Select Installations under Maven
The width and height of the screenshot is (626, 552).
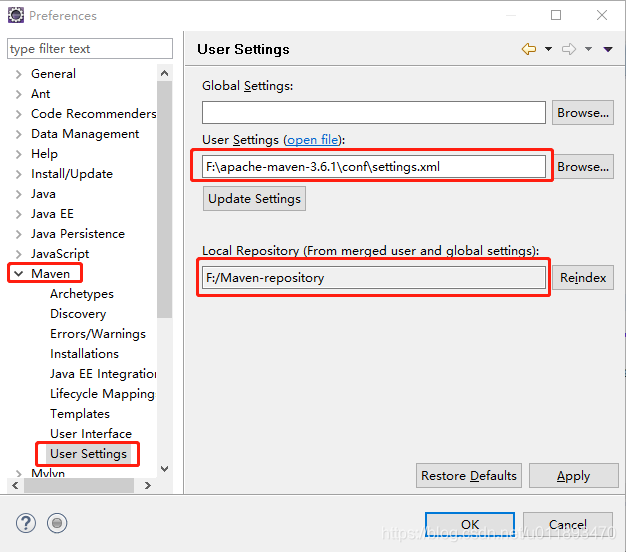click(x=84, y=354)
